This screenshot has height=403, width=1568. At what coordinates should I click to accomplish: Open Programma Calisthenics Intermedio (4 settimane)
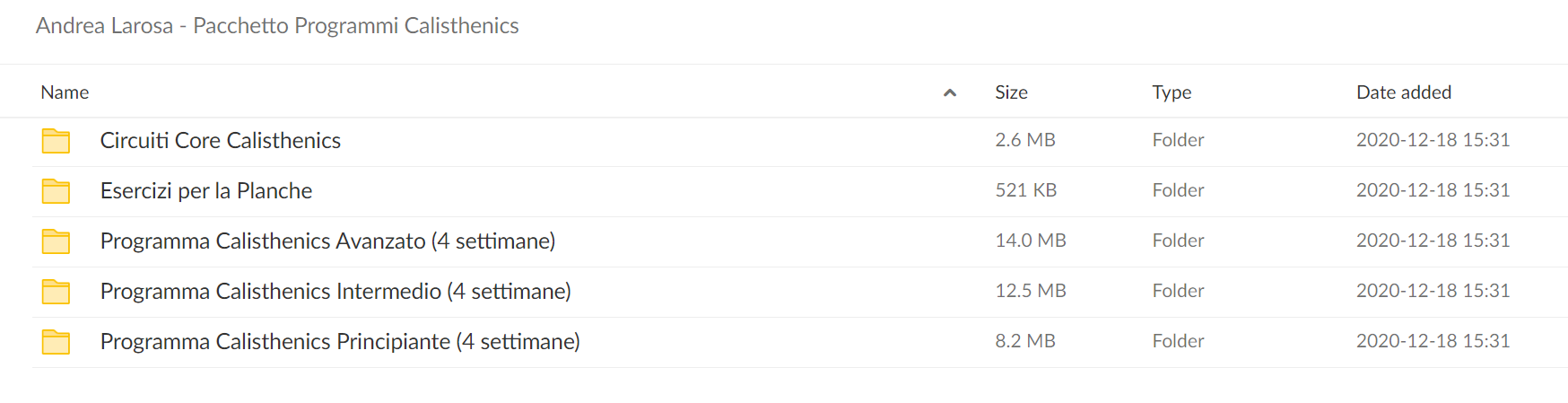click(x=335, y=291)
